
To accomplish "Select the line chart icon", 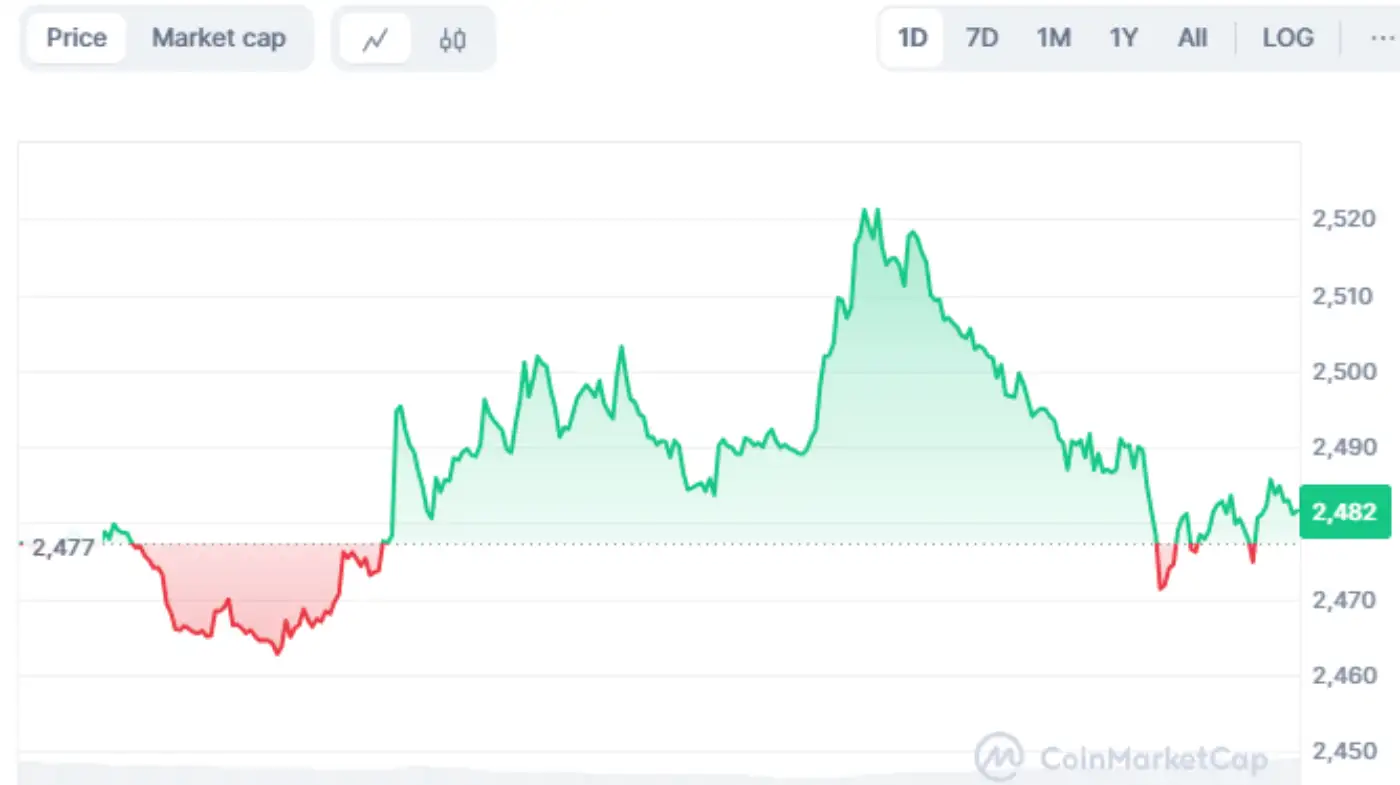I will click(375, 40).
